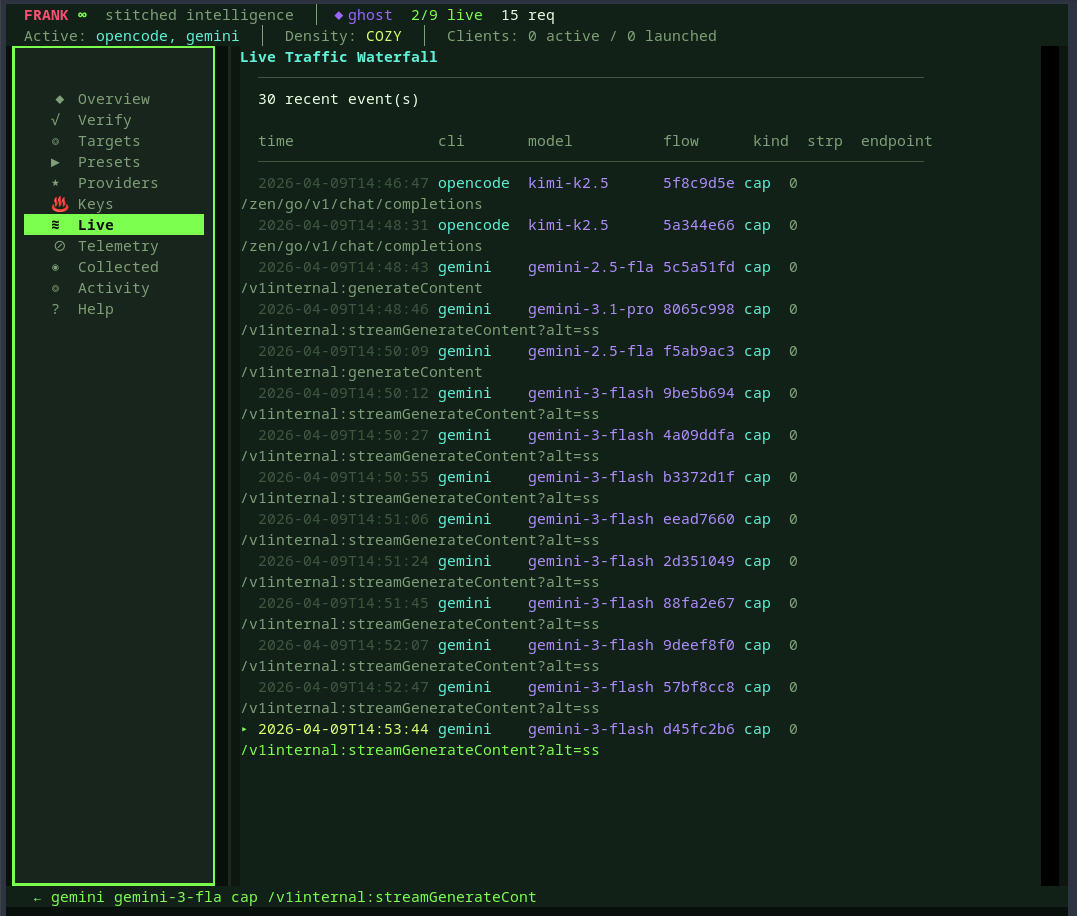Click the black vertical scrollbar at right
The width and height of the screenshot is (1077, 916).
click(1049, 465)
